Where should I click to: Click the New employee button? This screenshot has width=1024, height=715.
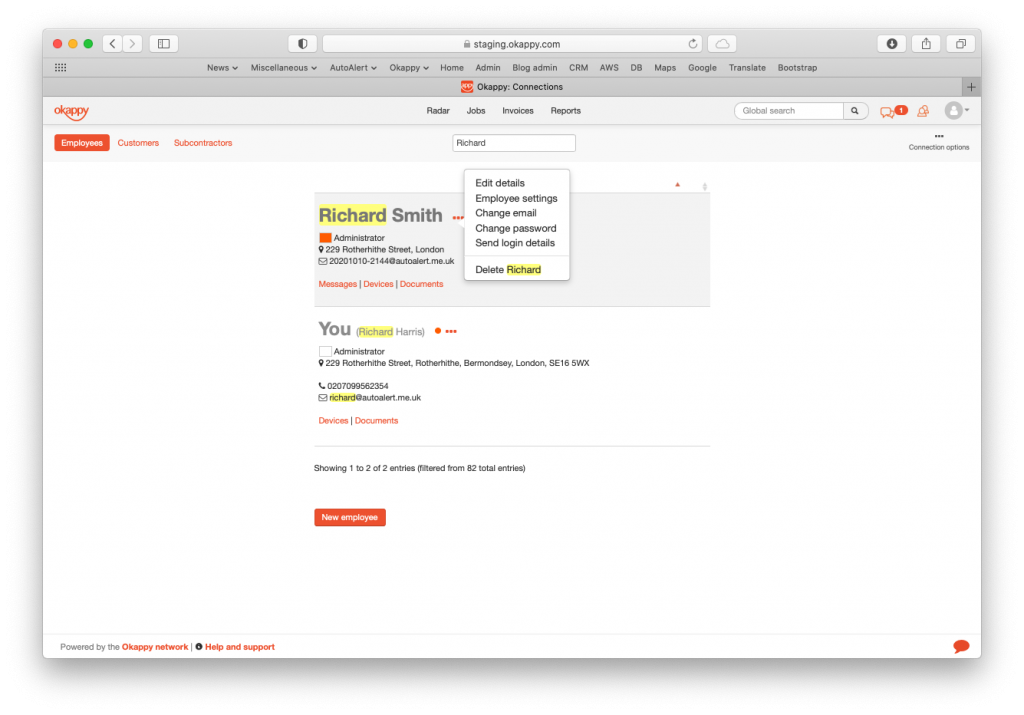click(x=349, y=517)
